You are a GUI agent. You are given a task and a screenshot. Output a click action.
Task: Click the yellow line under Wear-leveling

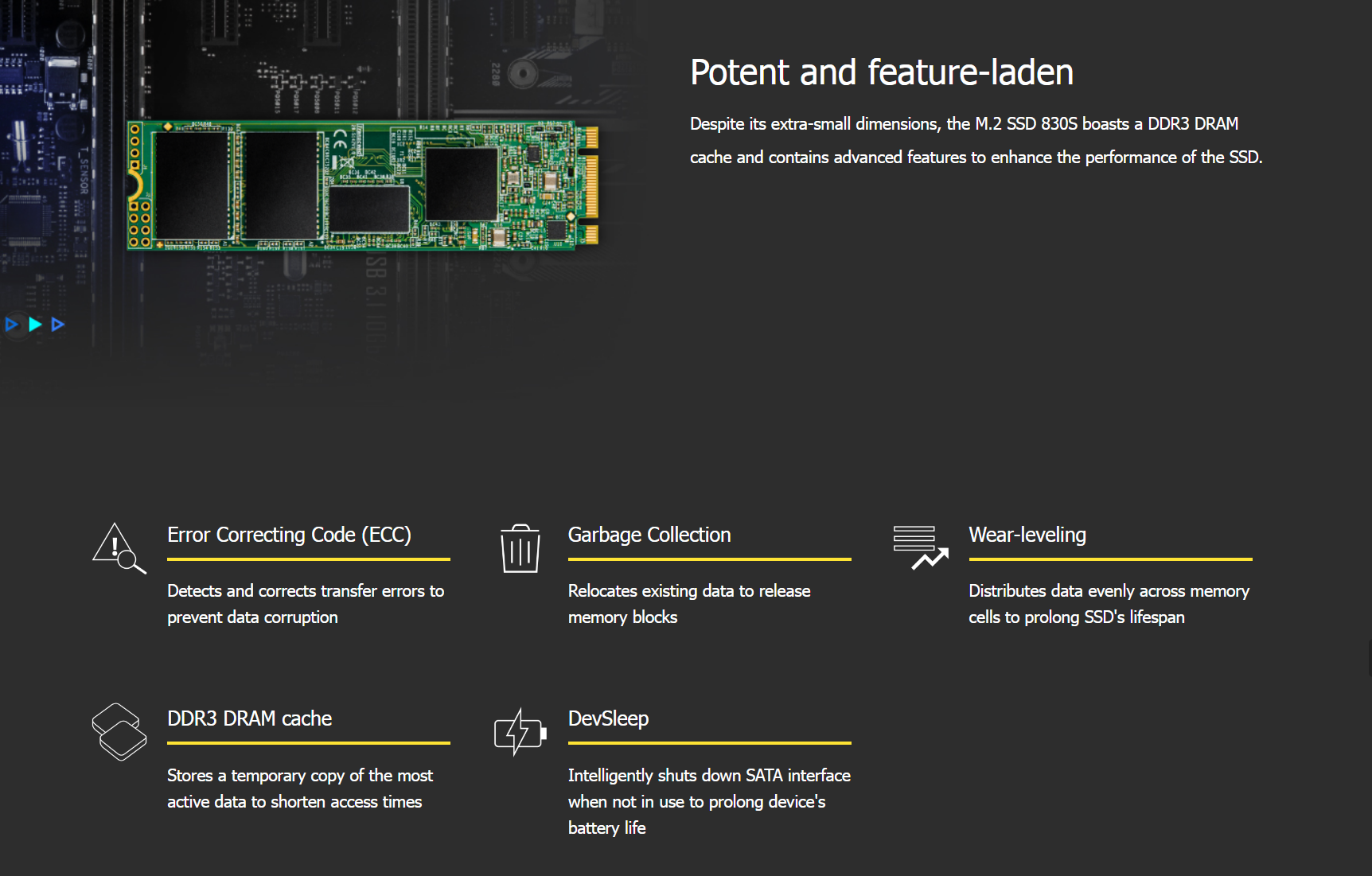click(1110, 559)
